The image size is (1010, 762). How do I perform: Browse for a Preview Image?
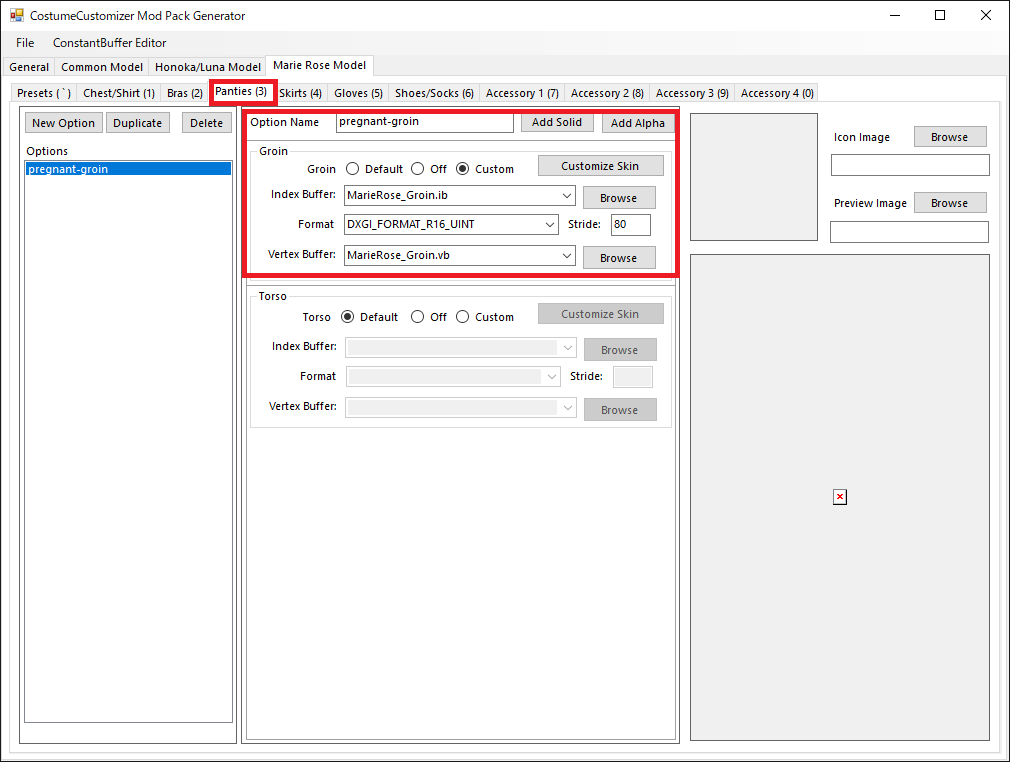[x=949, y=202]
